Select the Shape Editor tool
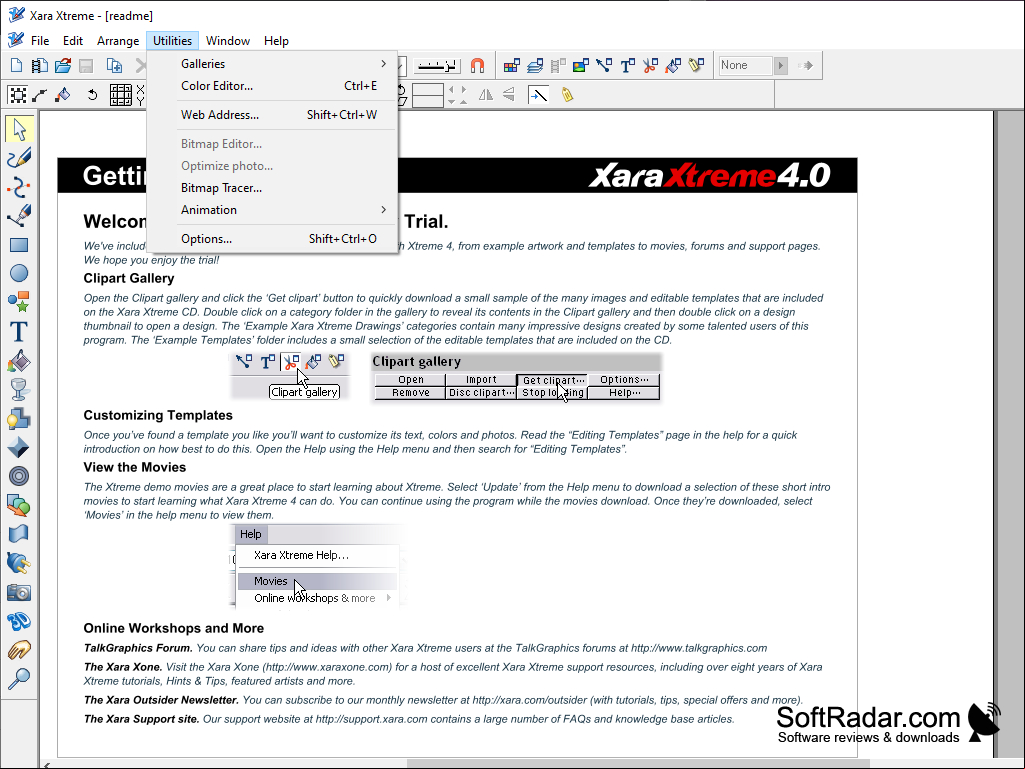Screen dimensions: 1025x769 point(19,187)
